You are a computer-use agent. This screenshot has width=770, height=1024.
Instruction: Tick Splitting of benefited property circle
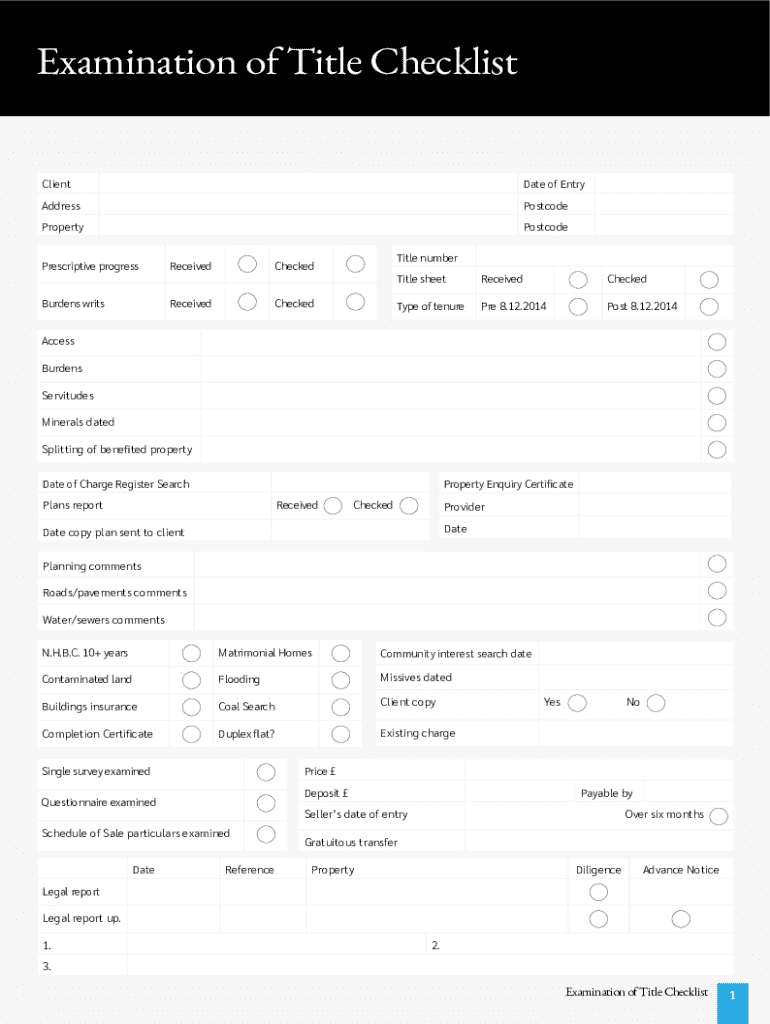[x=717, y=450]
